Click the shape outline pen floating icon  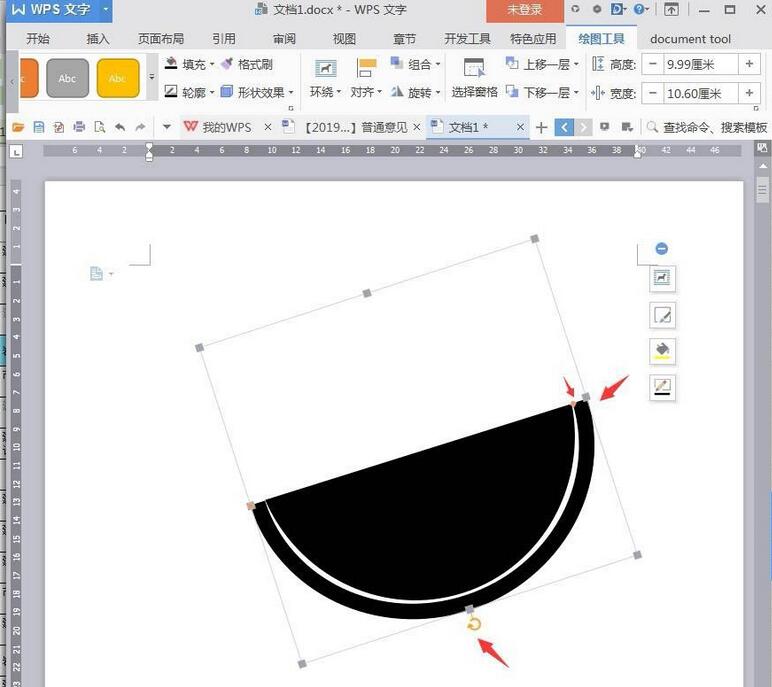(x=662, y=387)
